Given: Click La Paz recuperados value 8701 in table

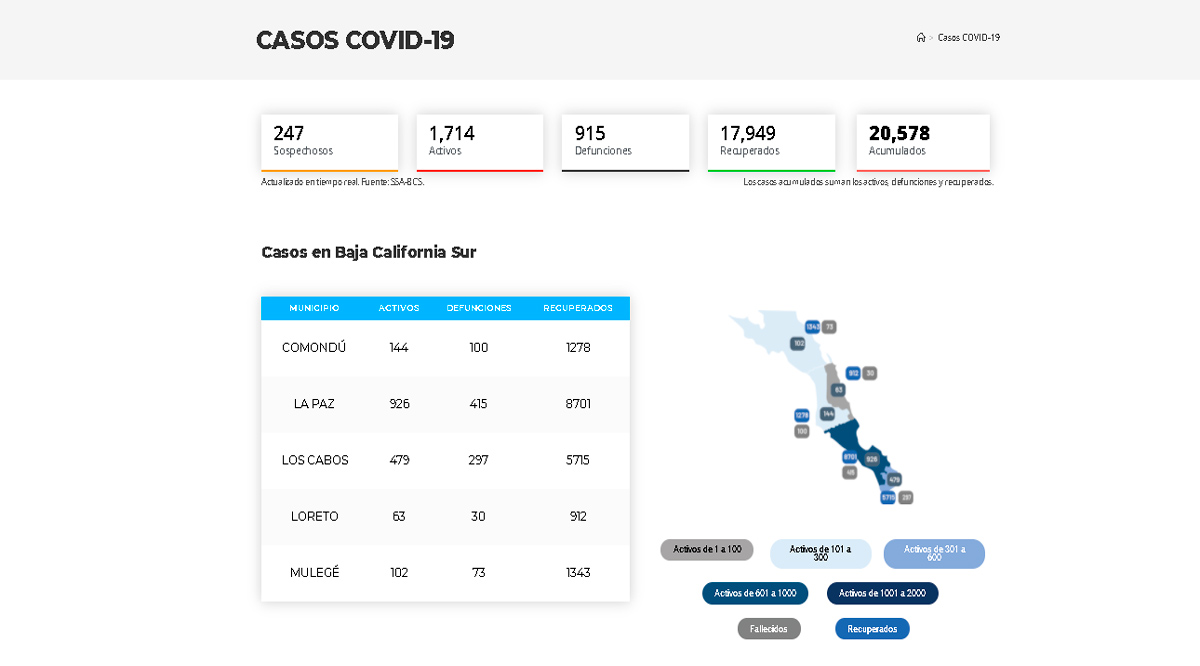Looking at the screenshot, I should pos(578,404).
